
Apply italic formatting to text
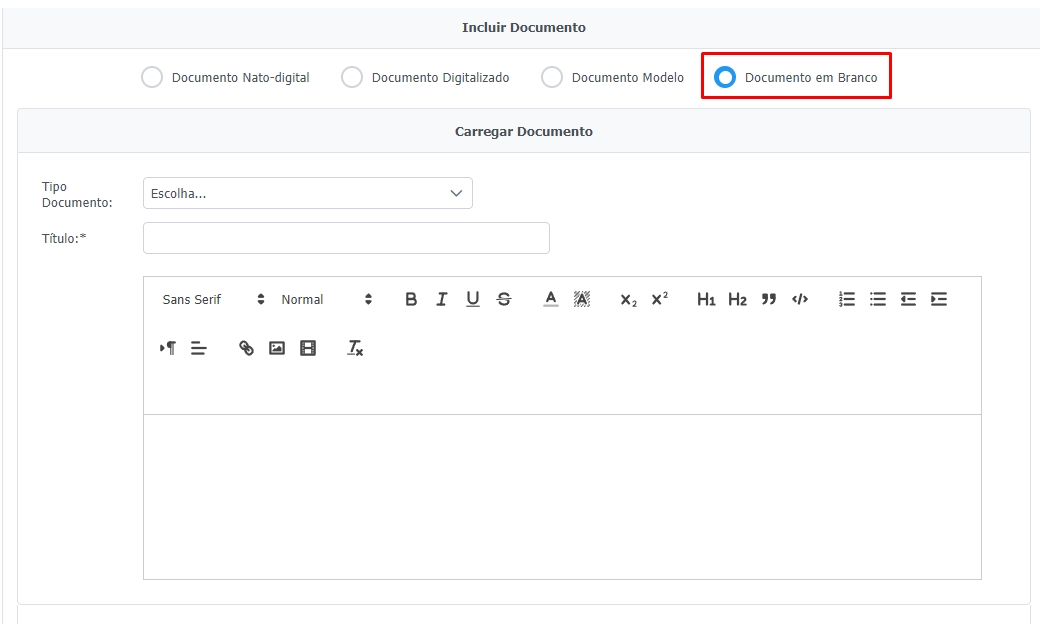coord(441,299)
